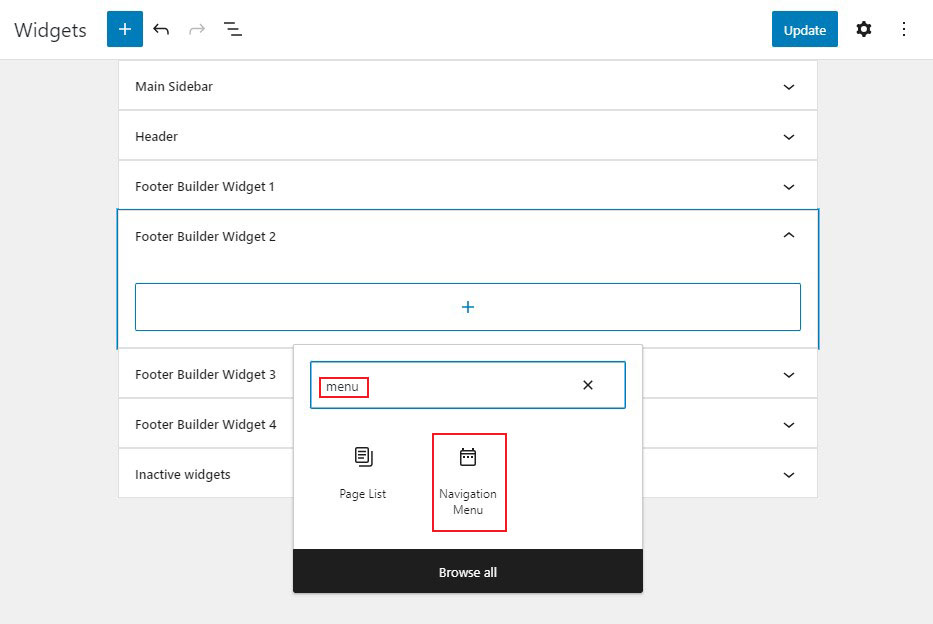Viewport: 933px width, 624px height.
Task: Clear the search with the X icon
Action: click(588, 385)
